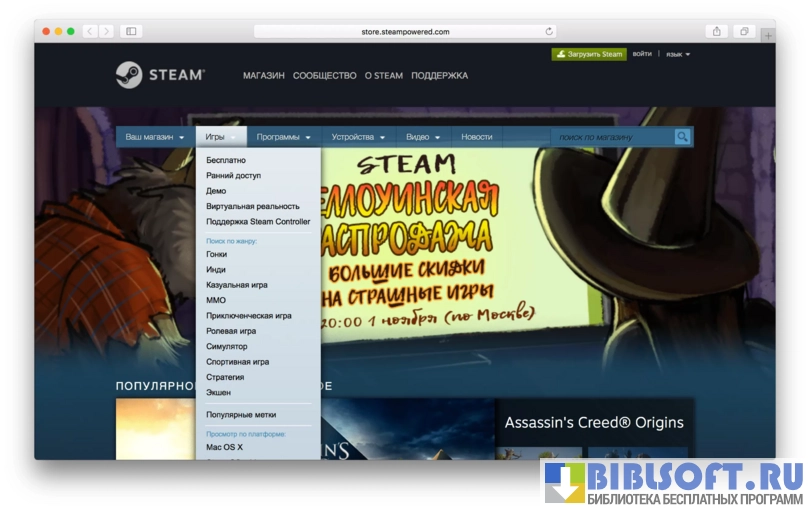810x508 pixels.
Task: Click the store search magnifier icon
Action: pos(682,137)
